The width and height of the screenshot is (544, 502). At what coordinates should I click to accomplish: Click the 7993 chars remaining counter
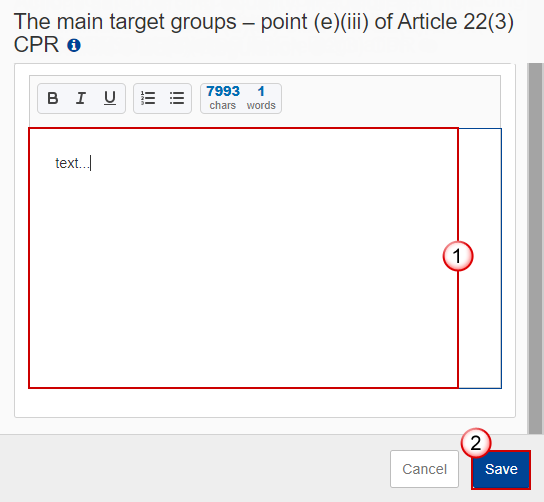point(223,98)
